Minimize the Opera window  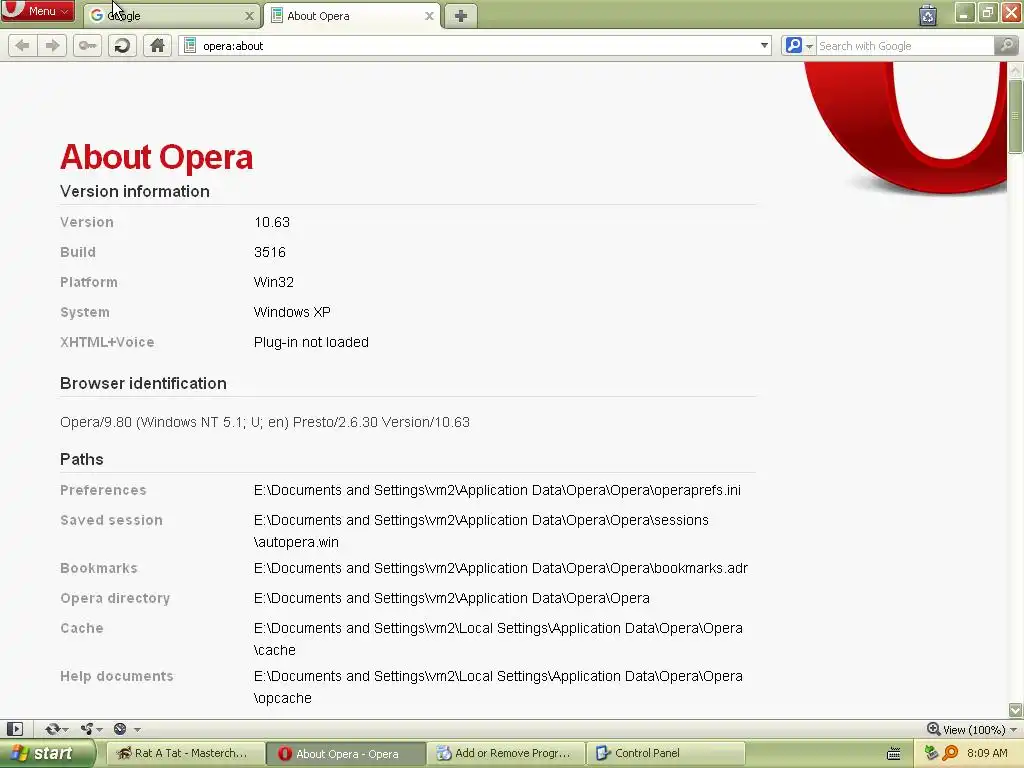965,13
